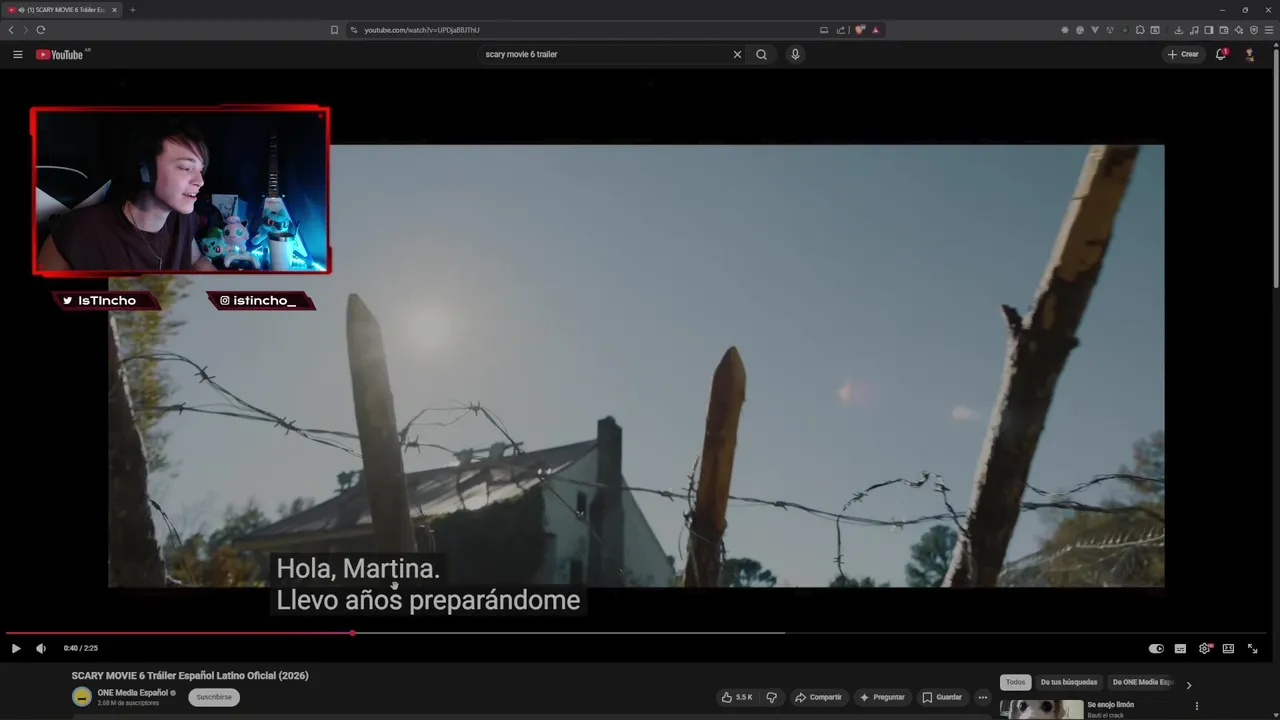Select the De tus búsquedas chip
This screenshot has width=1280, height=720.
pyautogui.click(x=1069, y=682)
